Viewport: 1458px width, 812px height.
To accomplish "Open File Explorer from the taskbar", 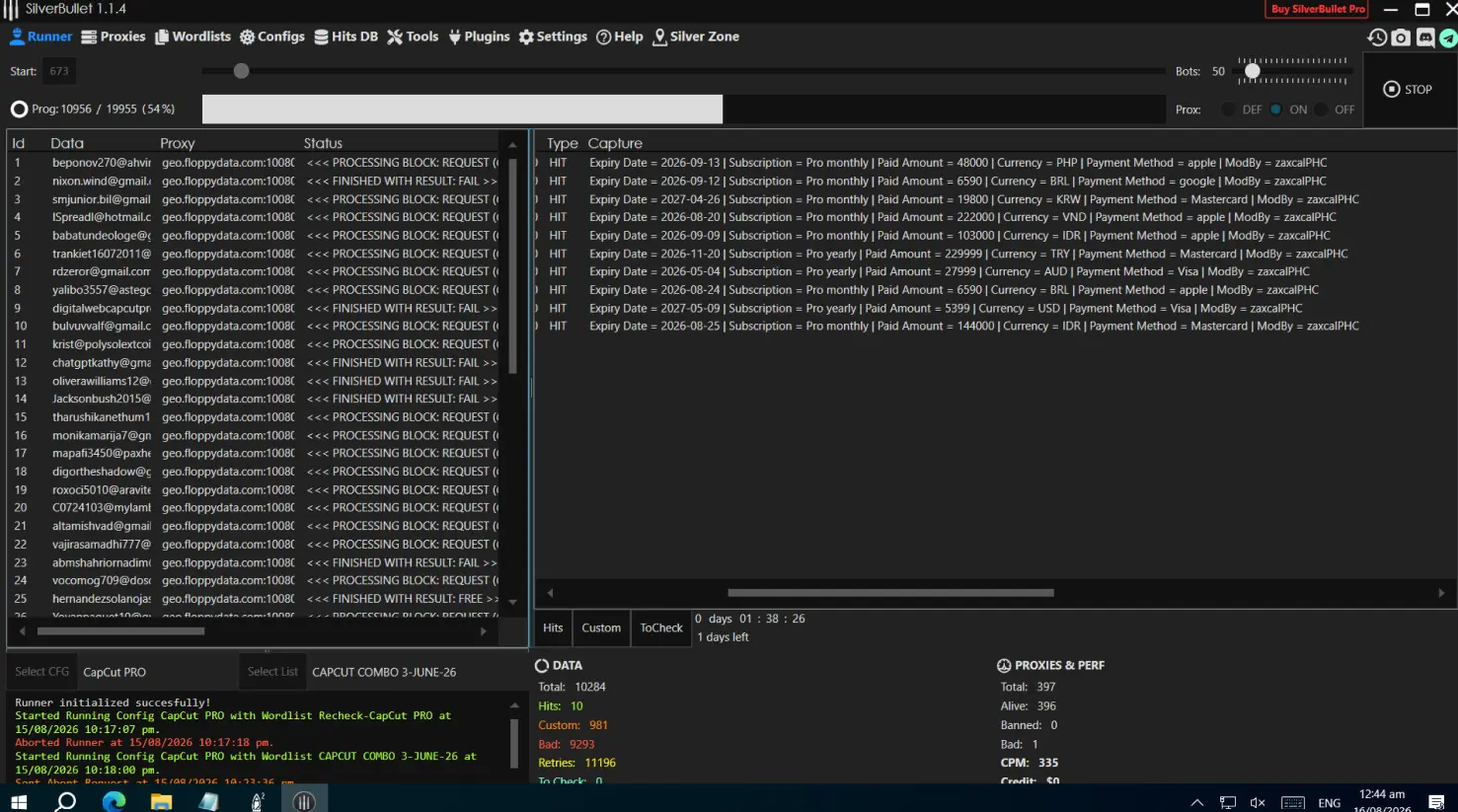I will (x=161, y=801).
